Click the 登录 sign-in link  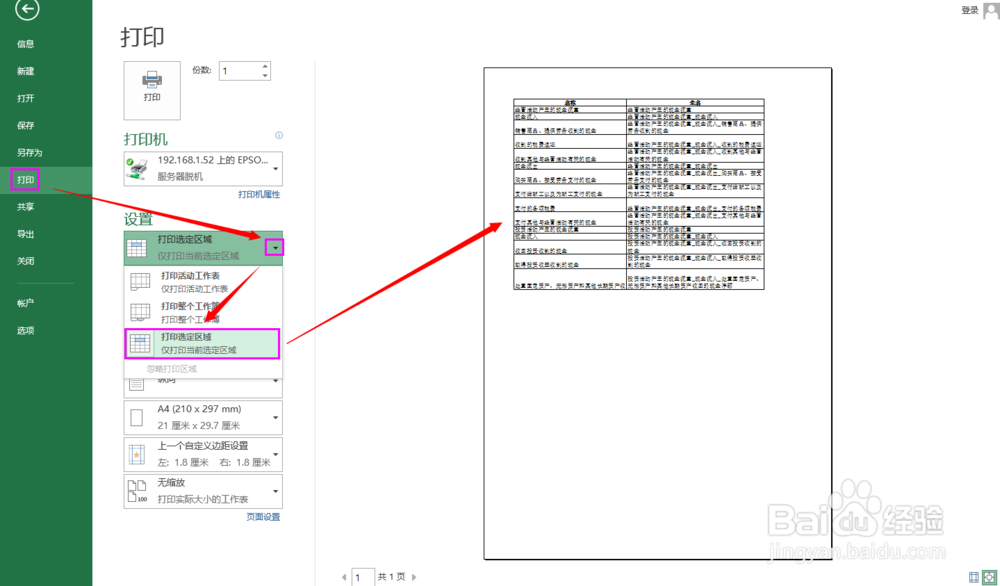[x=970, y=10]
